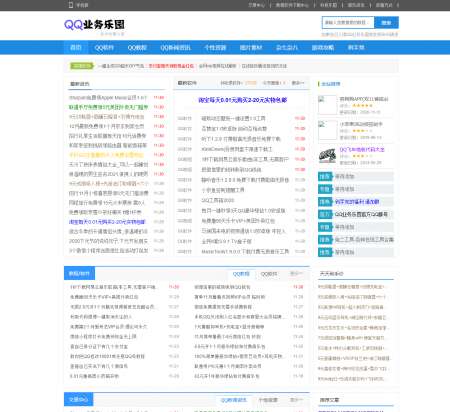Click the 更多 link in the center software panel header
The width and height of the screenshot is (450, 412).
(298, 83)
